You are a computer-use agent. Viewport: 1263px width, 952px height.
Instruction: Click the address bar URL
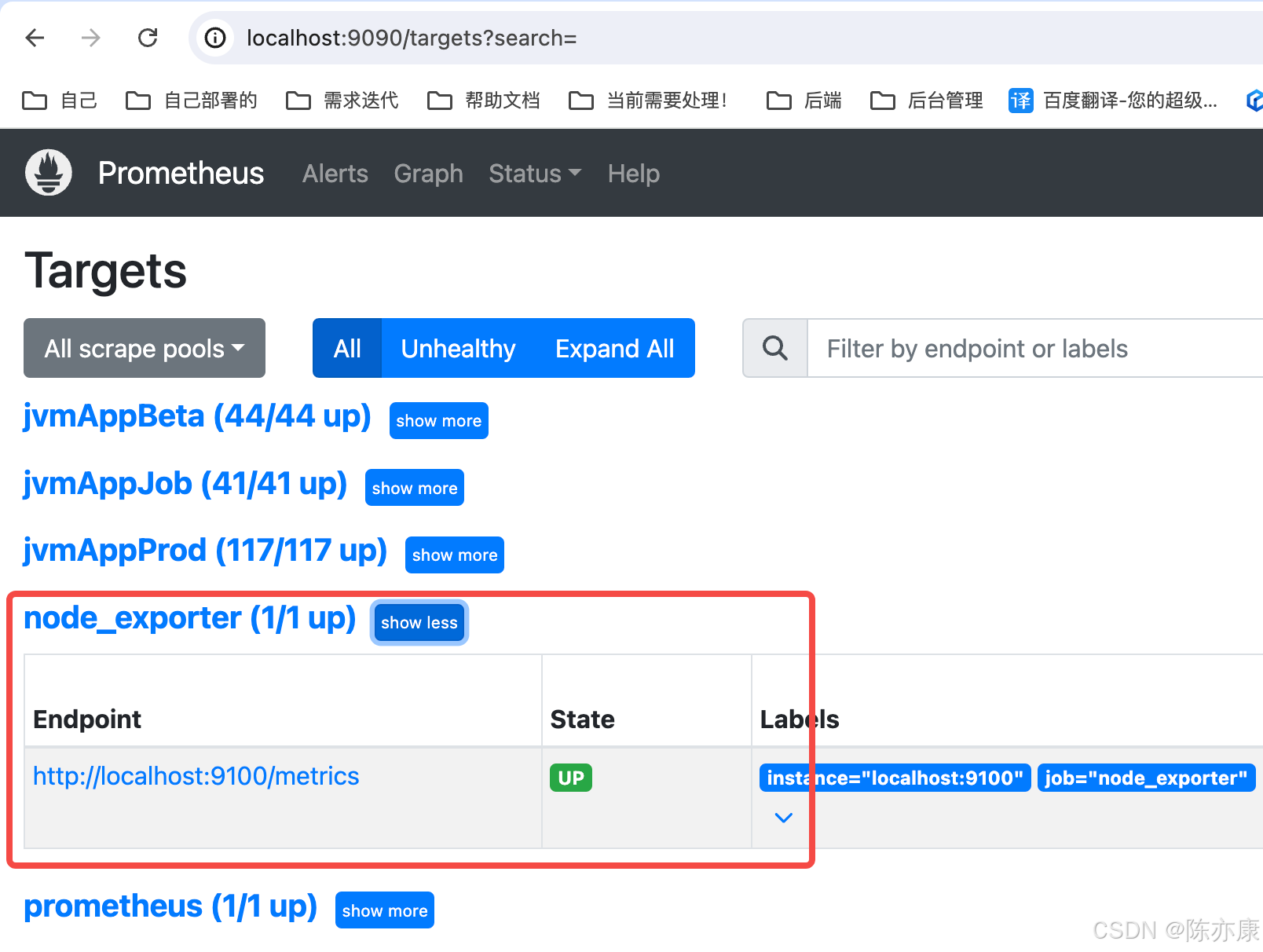click(412, 38)
